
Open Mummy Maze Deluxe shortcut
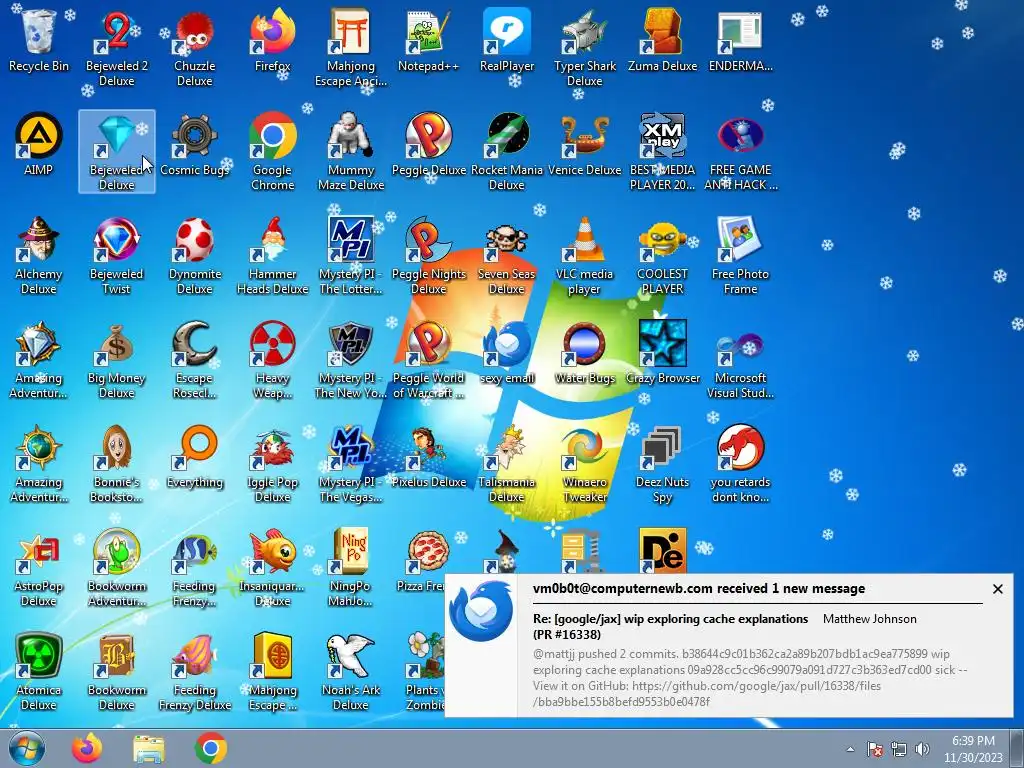click(x=351, y=152)
